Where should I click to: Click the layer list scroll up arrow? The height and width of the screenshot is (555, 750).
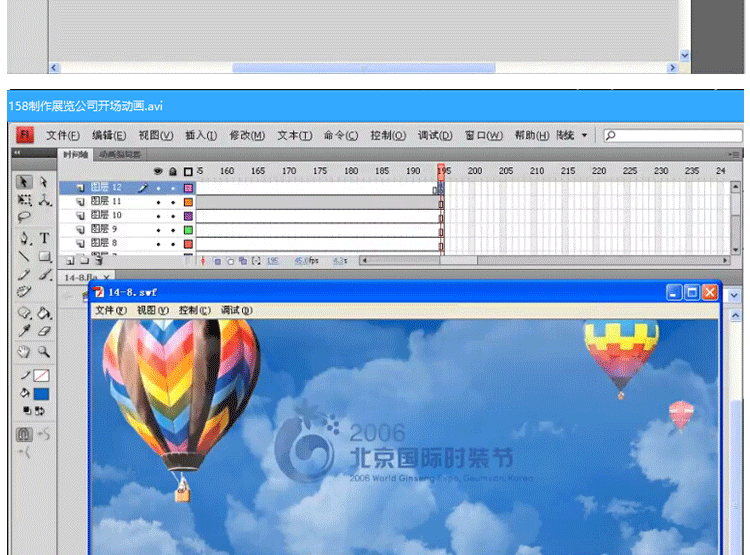tap(736, 187)
